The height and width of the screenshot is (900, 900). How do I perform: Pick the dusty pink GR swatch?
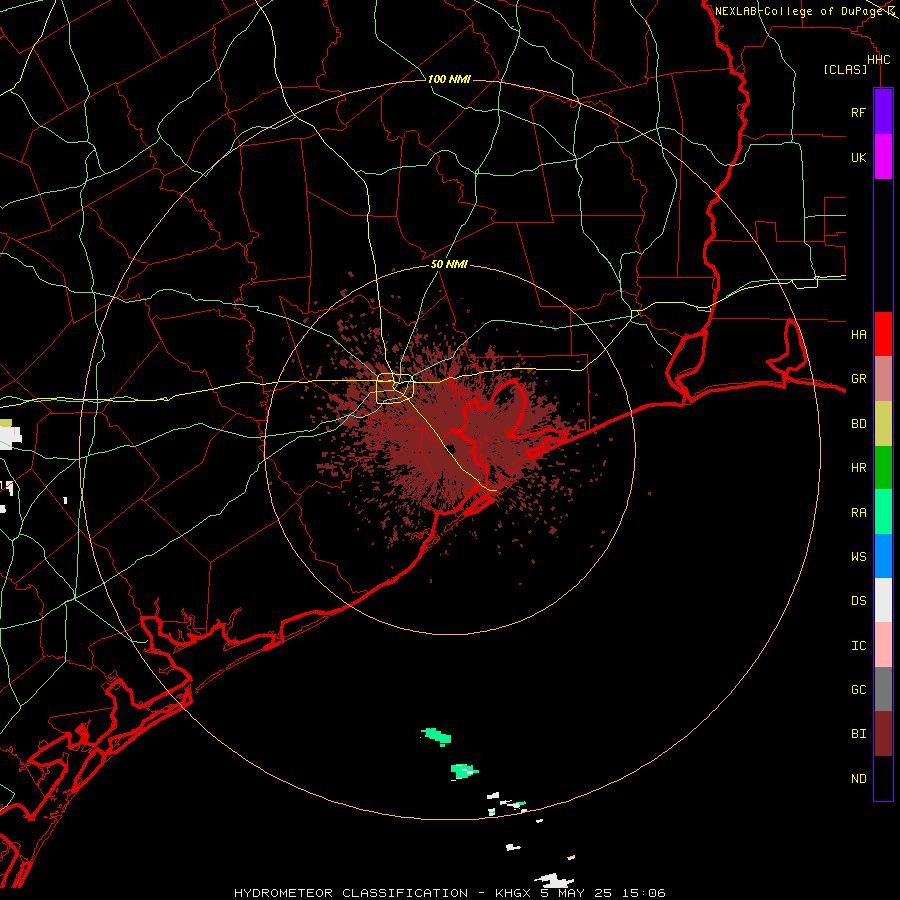tap(883, 378)
